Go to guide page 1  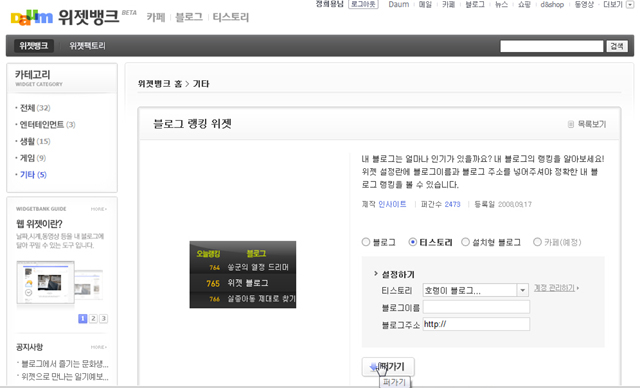(x=82, y=318)
